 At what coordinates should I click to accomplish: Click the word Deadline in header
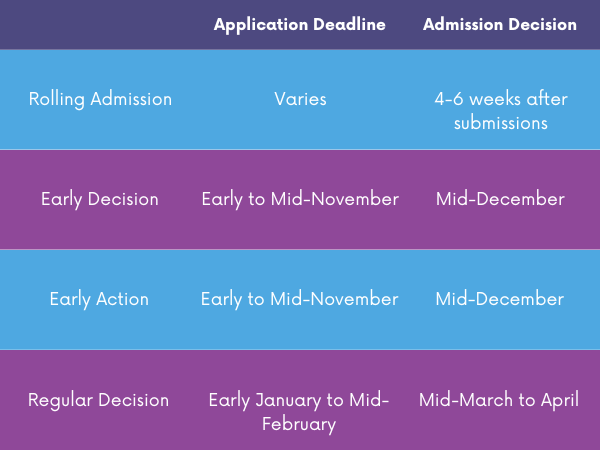[349, 24]
